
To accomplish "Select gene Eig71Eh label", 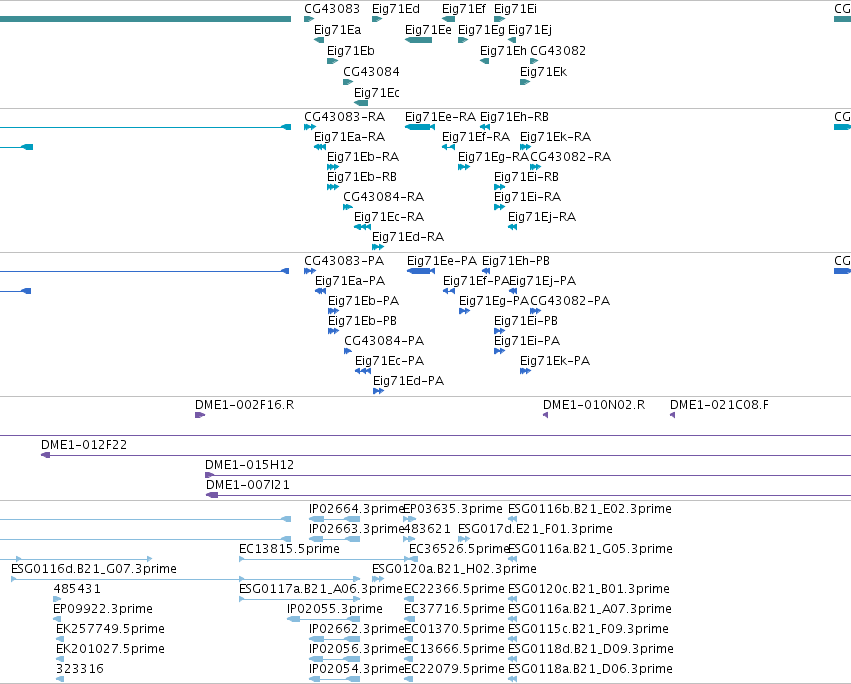I will (503, 51).
